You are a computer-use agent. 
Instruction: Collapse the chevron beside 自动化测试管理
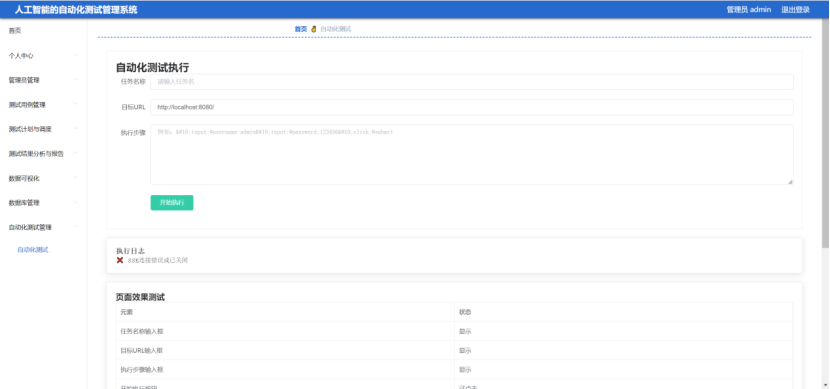click(75, 227)
